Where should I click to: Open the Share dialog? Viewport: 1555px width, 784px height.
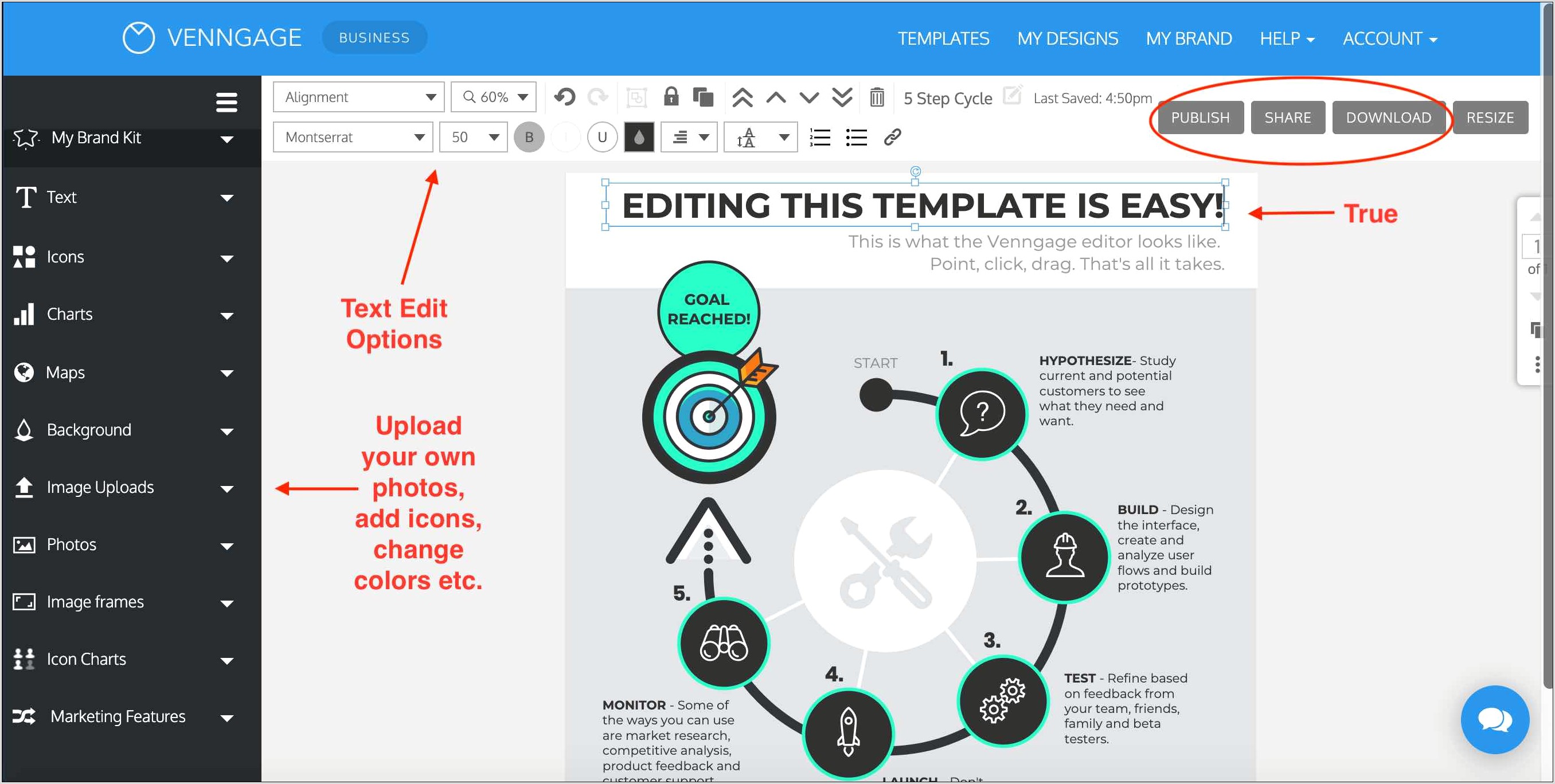pos(1288,117)
